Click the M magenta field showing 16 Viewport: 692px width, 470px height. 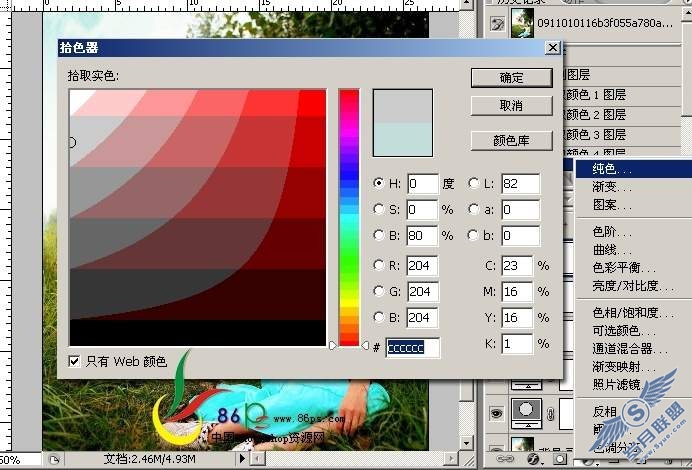click(x=517, y=291)
